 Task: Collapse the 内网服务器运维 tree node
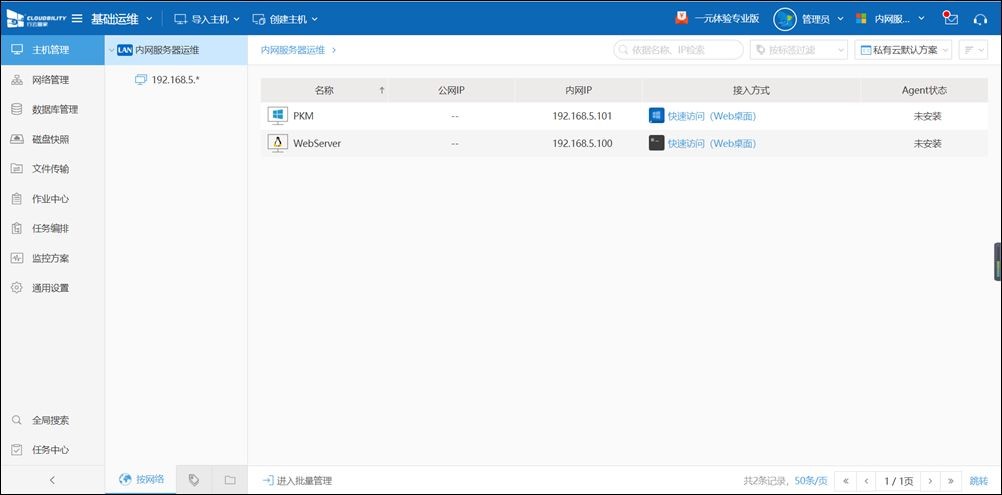[x=110, y=49]
